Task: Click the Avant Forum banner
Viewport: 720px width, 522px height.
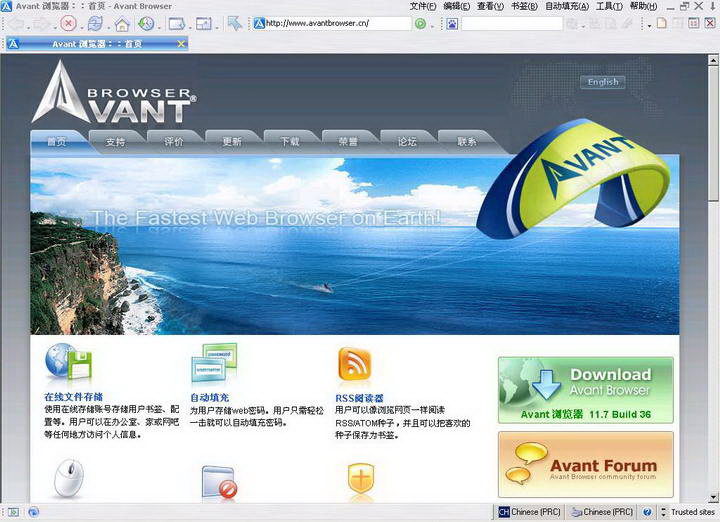Action: [x=586, y=464]
